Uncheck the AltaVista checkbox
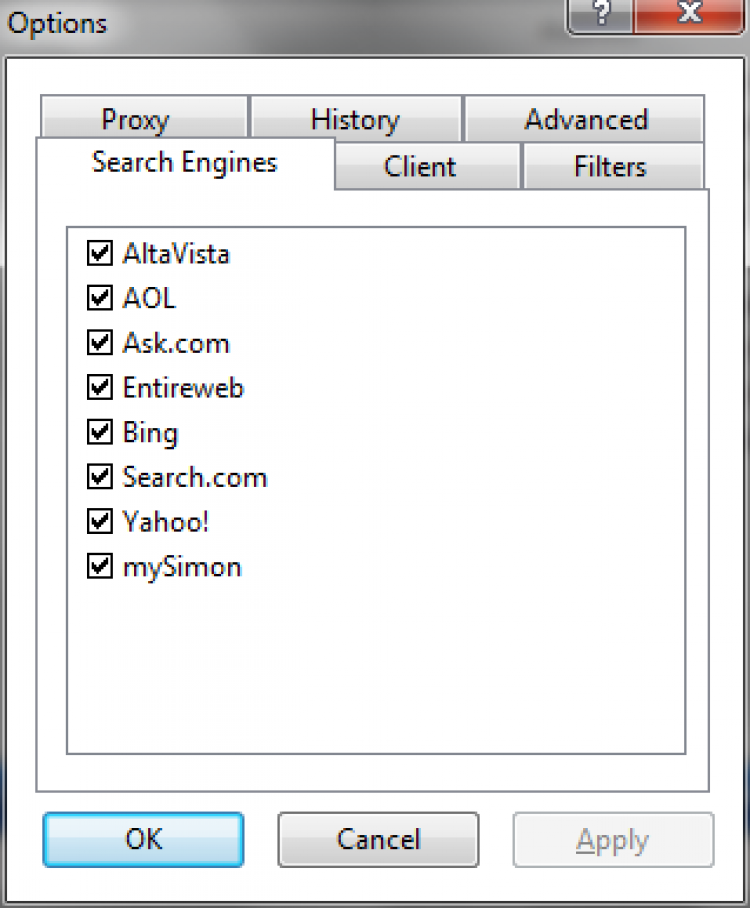The width and height of the screenshot is (750, 908). click(x=100, y=254)
